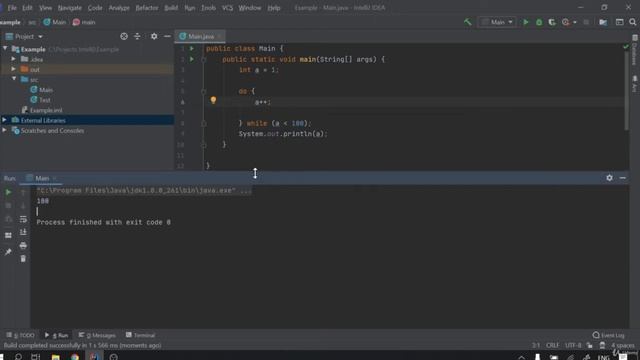This screenshot has height=360, width=640.
Task: Expand External Libraries node
Action: [x=4, y=120]
